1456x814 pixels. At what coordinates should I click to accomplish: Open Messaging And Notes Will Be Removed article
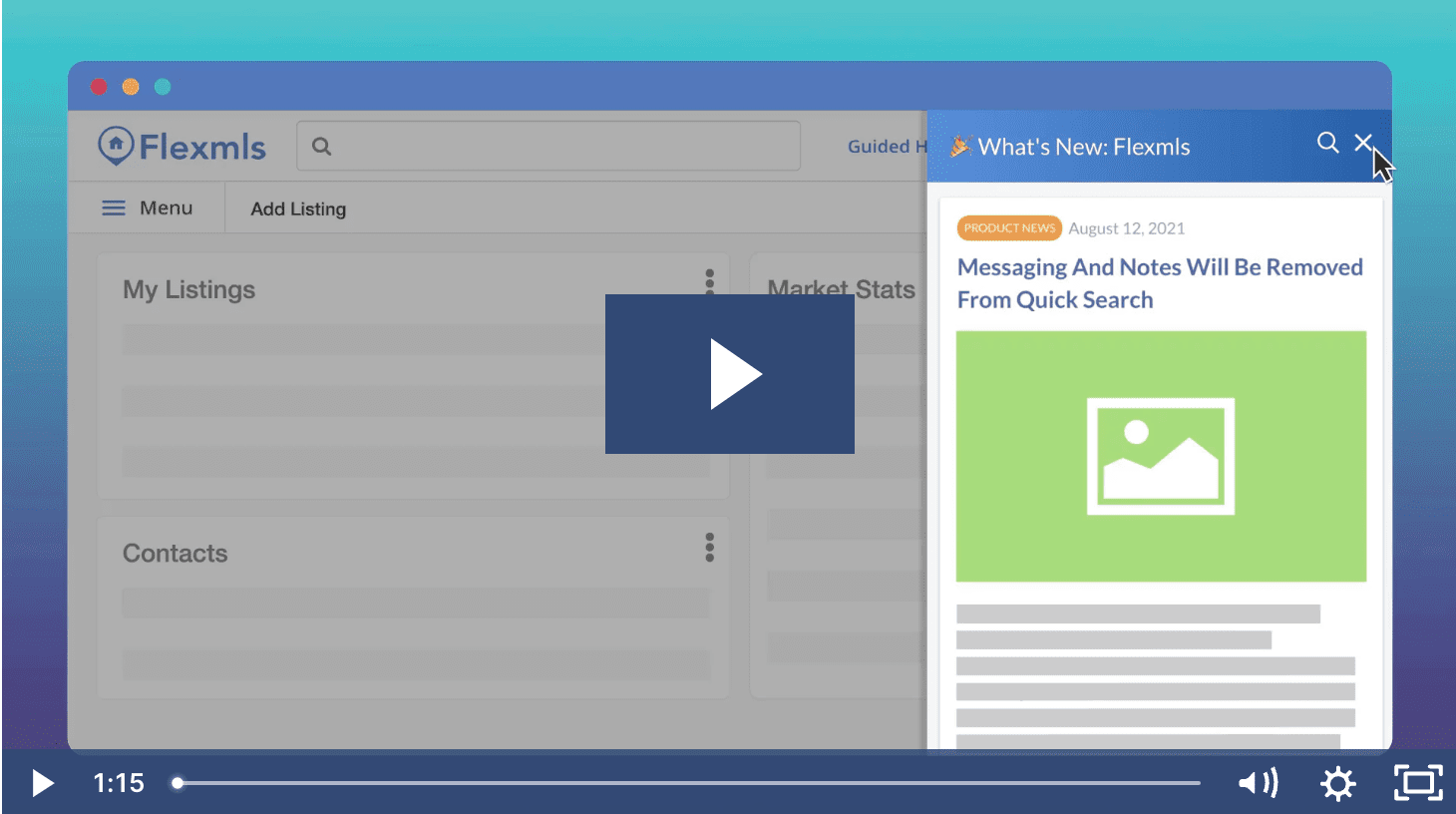(x=1160, y=283)
